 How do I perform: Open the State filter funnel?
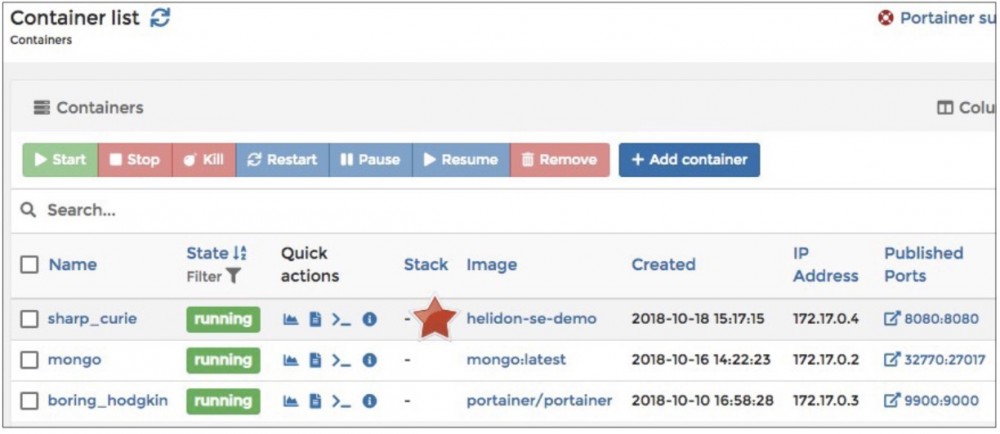click(233, 277)
